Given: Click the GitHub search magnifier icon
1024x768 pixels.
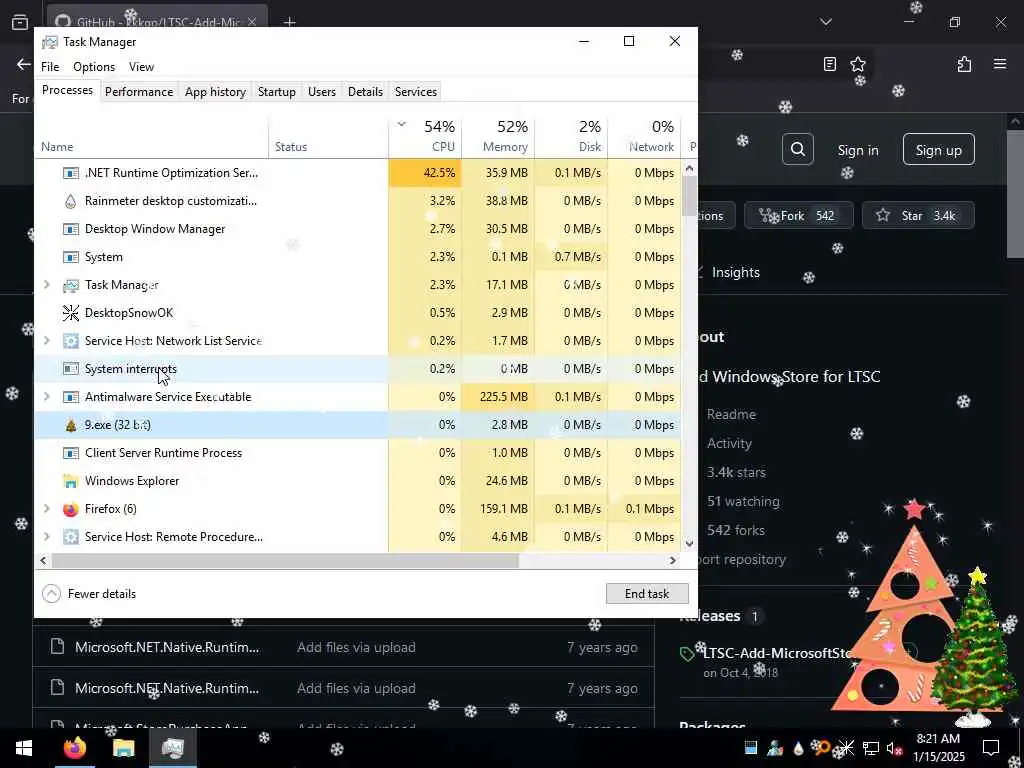Looking at the screenshot, I should (x=797, y=150).
